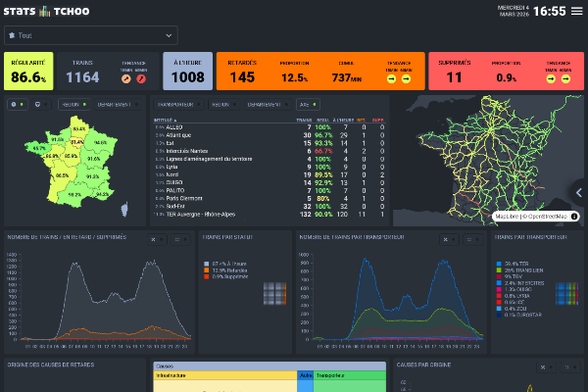Open the square dropdown on Nombre de trains en retard chart

(x=181, y=239)
